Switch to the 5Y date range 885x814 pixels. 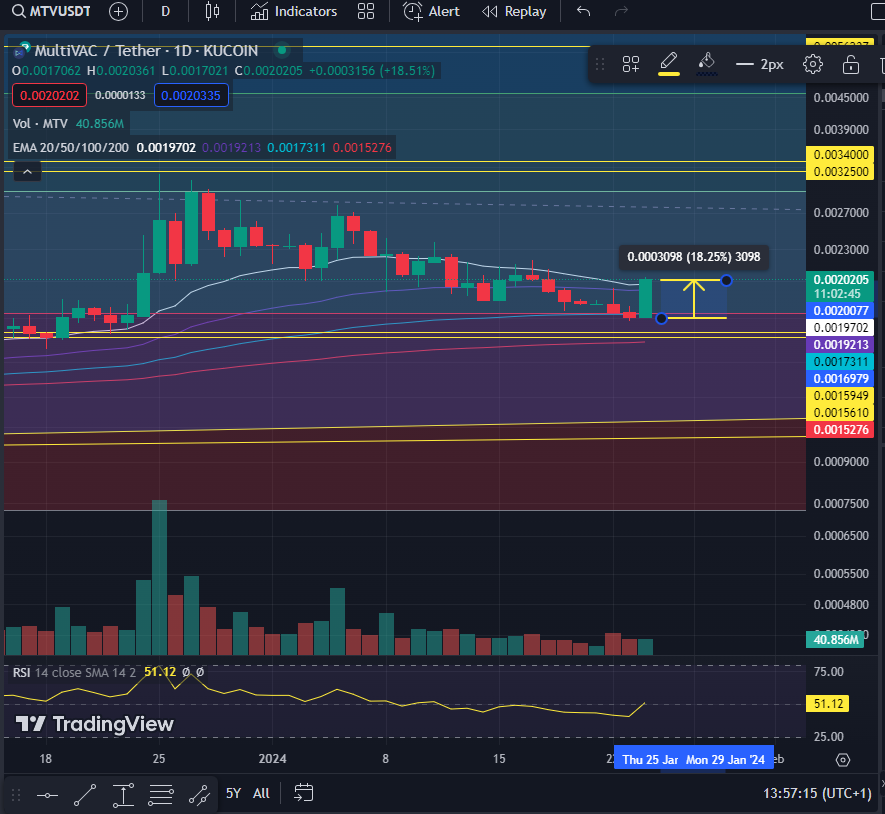[x=233, y=794]
